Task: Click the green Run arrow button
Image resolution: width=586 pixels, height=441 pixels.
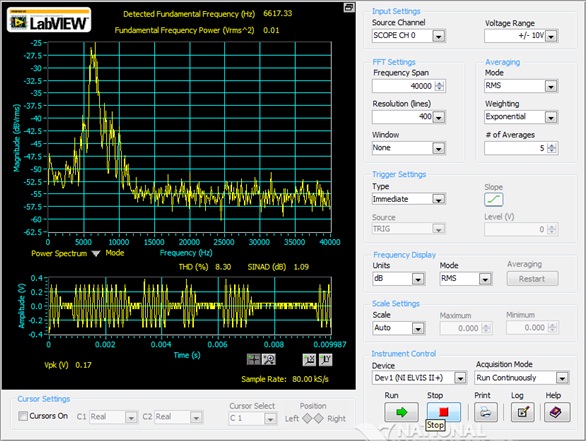Action: 401,412
